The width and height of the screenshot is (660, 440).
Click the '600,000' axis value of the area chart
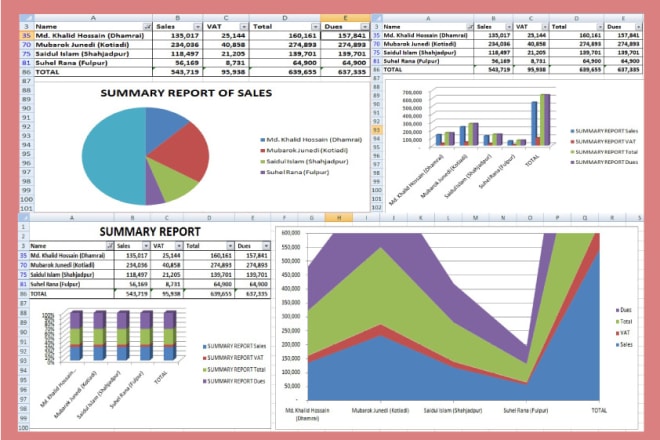(291, 233)
